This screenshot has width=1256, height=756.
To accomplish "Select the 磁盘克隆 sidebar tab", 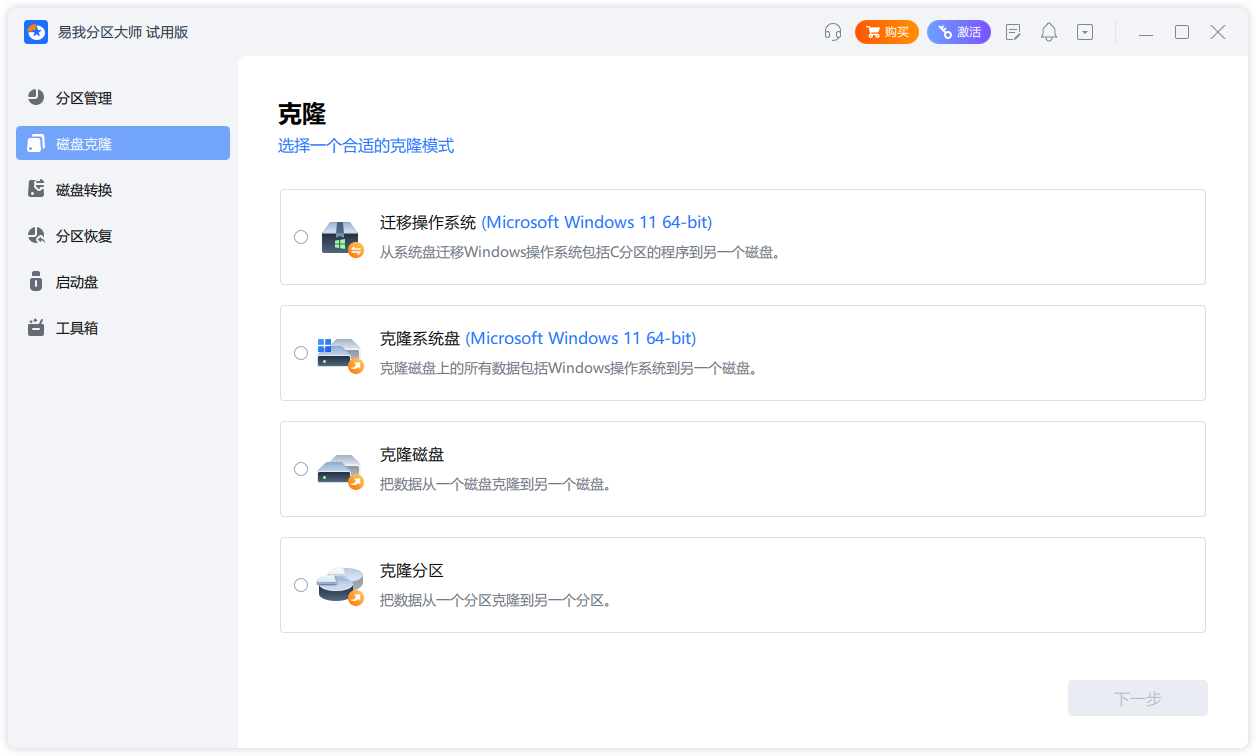I will pyautogui.click(x=123, y=143).
